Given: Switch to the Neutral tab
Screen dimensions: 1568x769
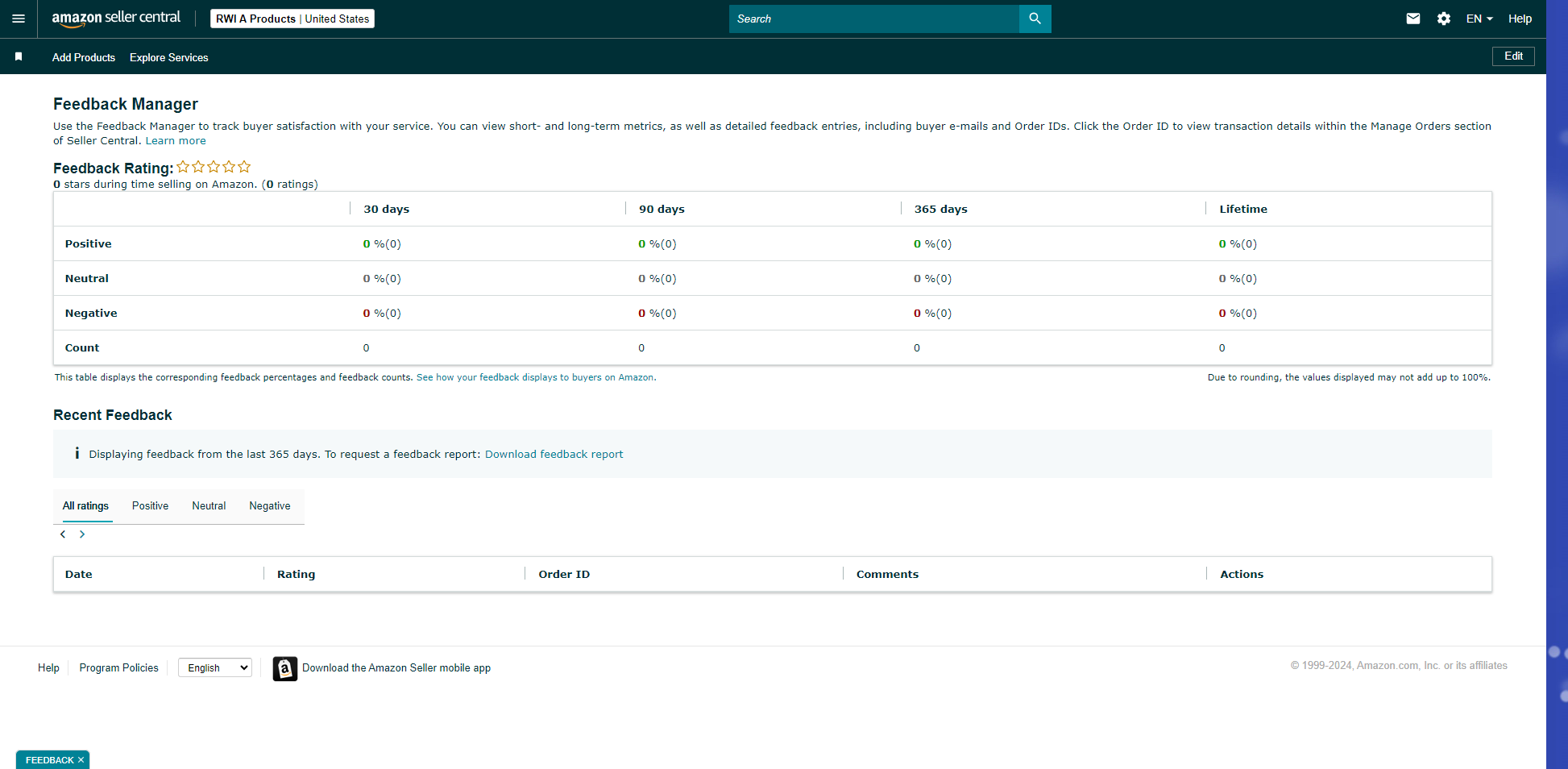Looking at the screenshot, I should (209, 506).
